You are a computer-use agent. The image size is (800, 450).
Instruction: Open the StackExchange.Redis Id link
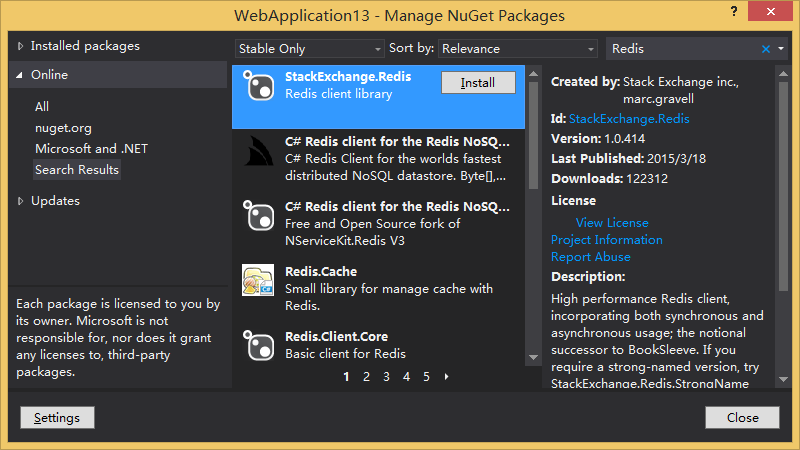pos(629,119)
